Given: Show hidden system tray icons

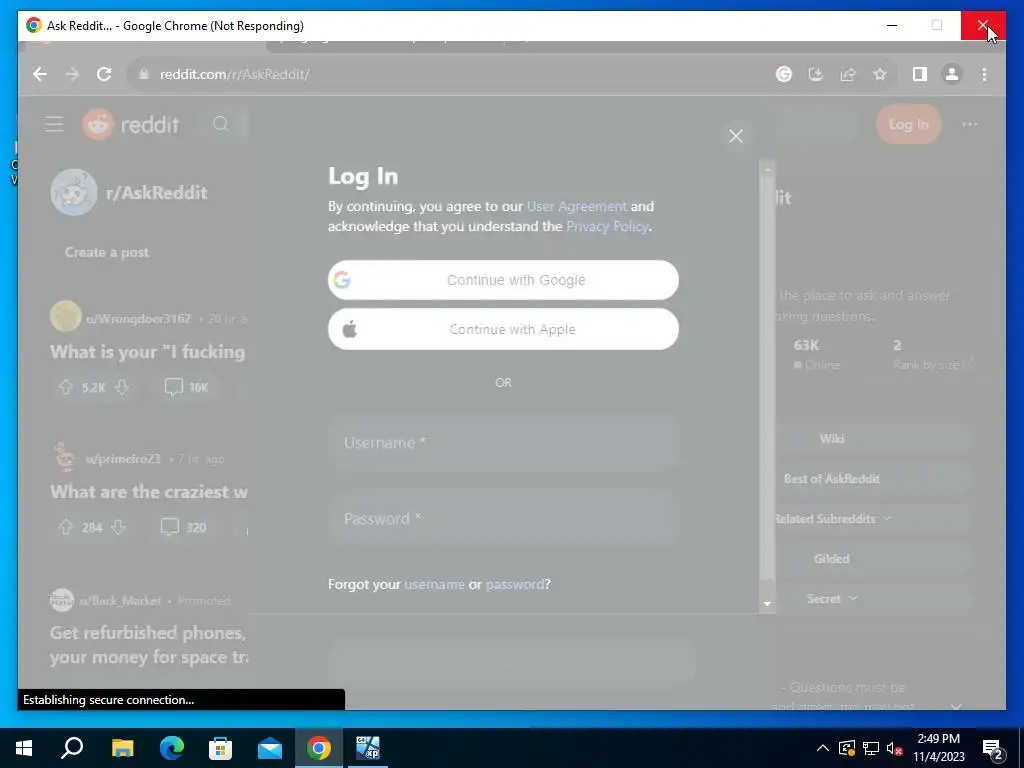Looking at the screenshot, I should click(x=823, y=748).
